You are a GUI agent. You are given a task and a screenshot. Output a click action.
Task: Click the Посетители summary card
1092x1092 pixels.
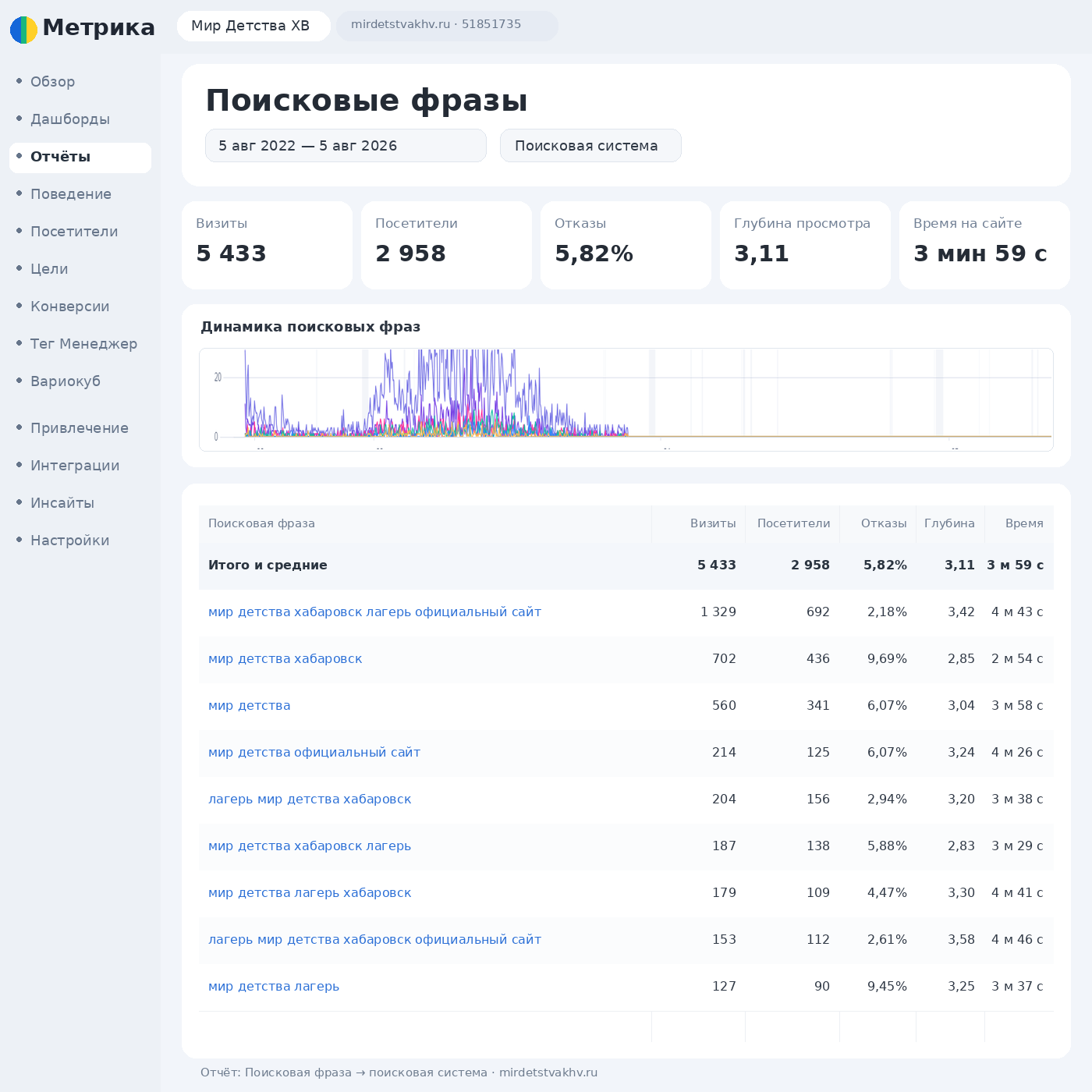click(x=446, y=245)
